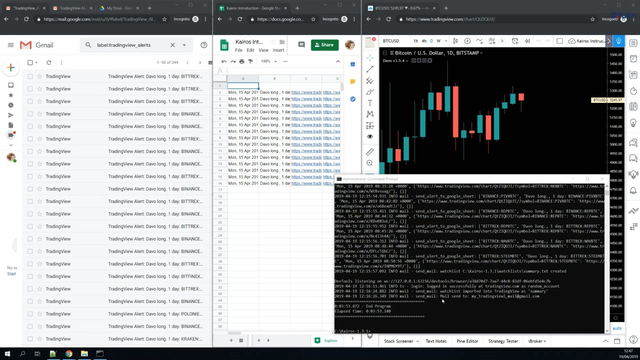Open the Gmail select dropdown arrow
Screen dimensions: 640x360
click(36, 62)
